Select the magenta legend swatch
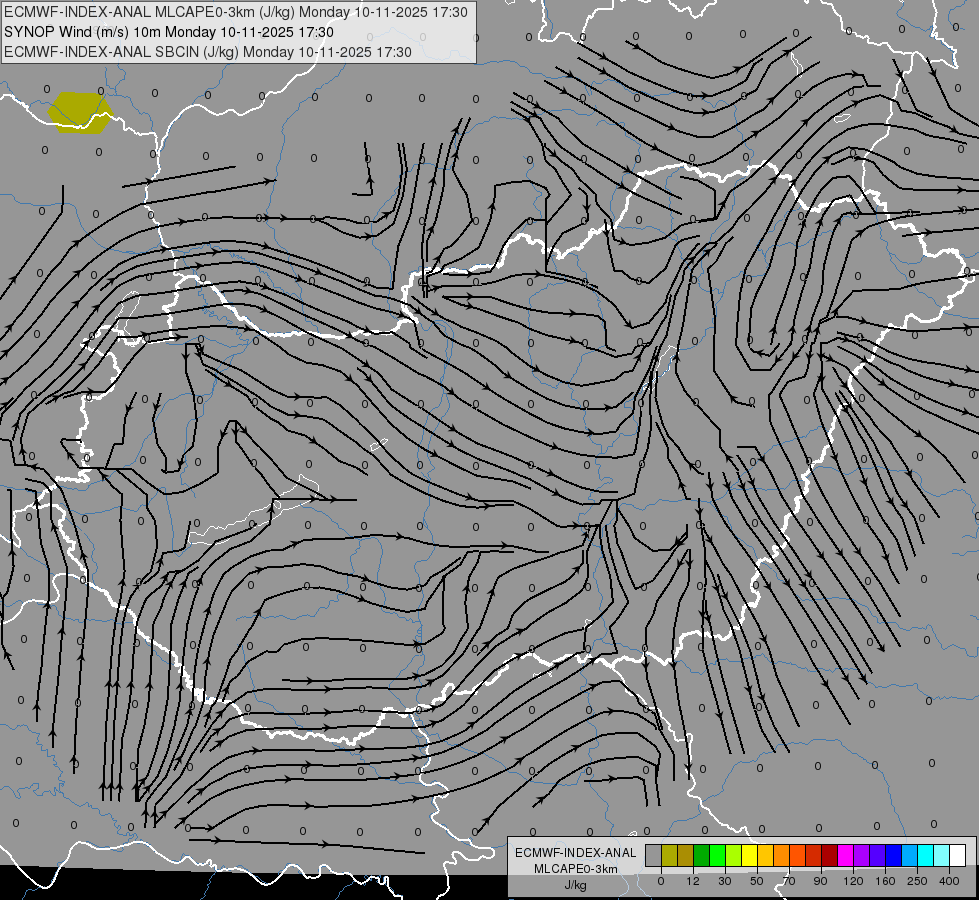The height and width of the screenshot is (900, 979). click(845, 855)
